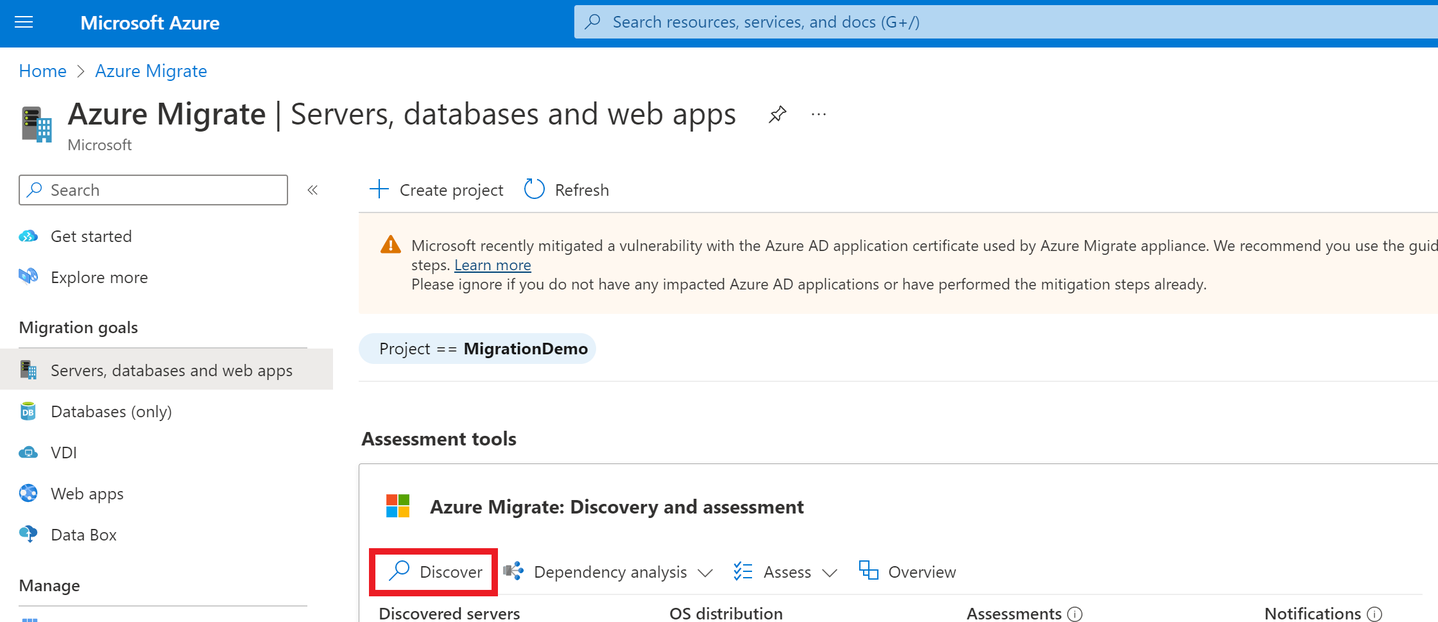Click the Discovered servers column heading
The width and height of the screenshot is (1438, 622).
[x=449, y=613]
